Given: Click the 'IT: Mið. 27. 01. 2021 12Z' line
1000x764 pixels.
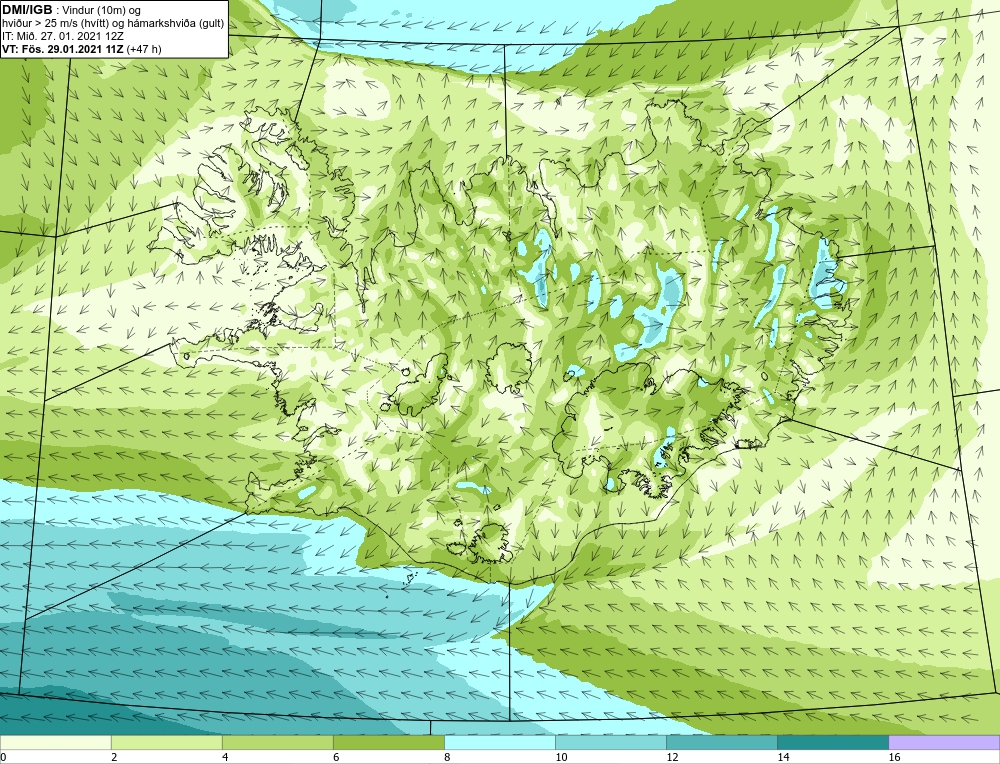Looking at the screenshot, I should tap(62, 36).
